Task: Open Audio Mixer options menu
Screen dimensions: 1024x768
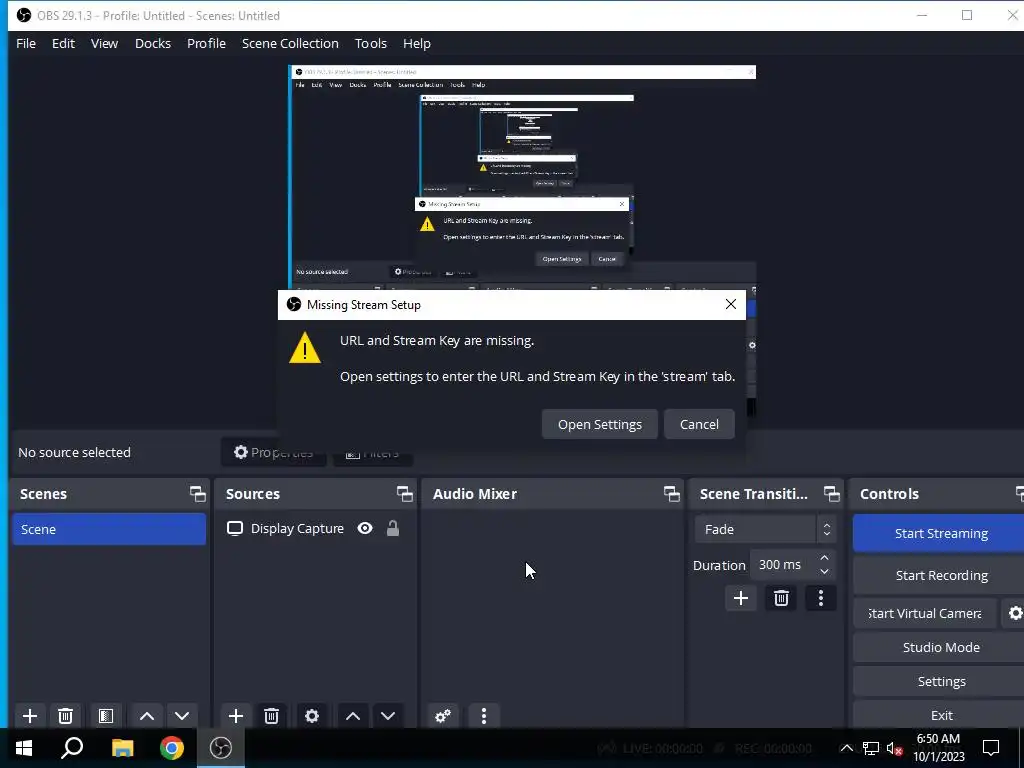Action: 484,716
